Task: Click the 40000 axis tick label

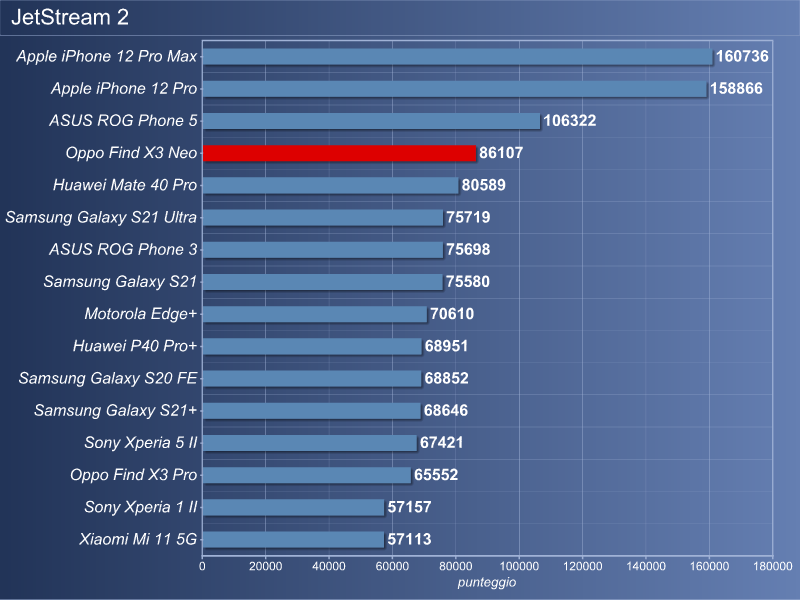Action: [329, 566]
